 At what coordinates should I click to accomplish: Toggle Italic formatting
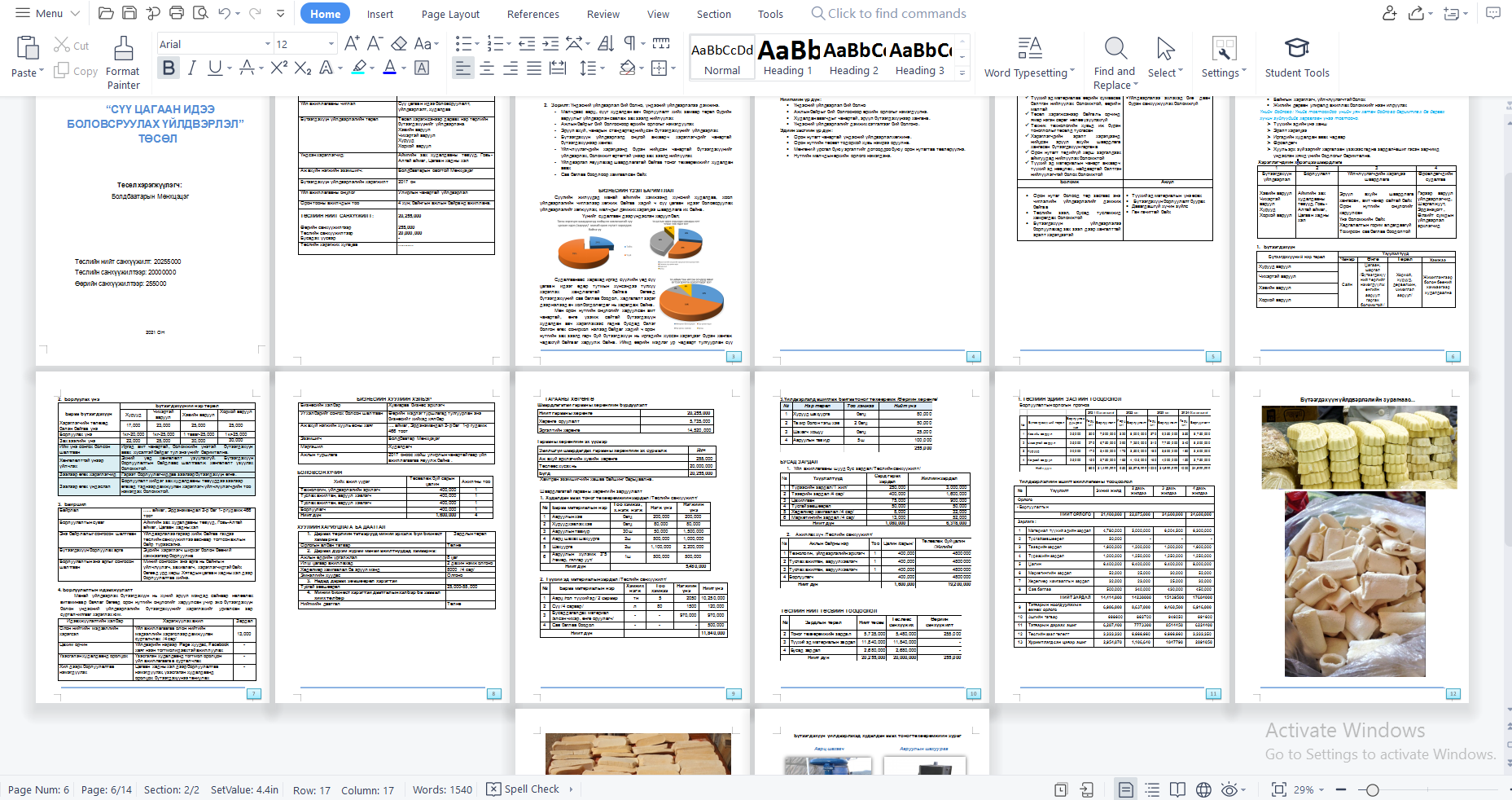tap(192, 68)
